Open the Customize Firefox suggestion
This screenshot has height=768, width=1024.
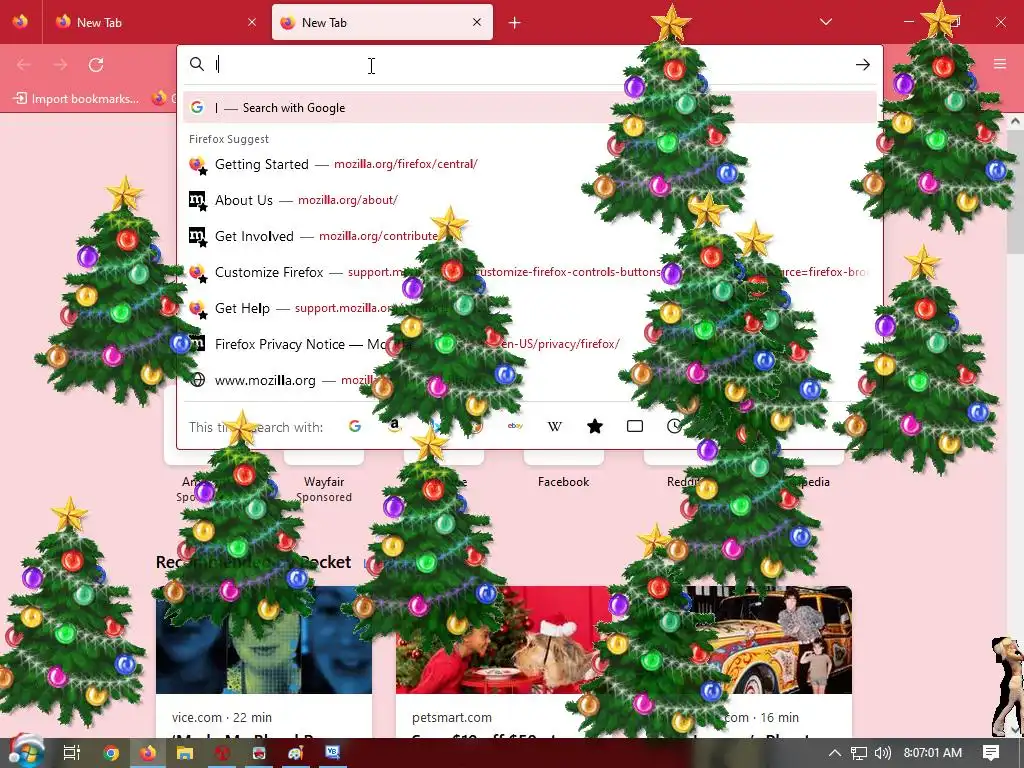[x=530, y=272]
